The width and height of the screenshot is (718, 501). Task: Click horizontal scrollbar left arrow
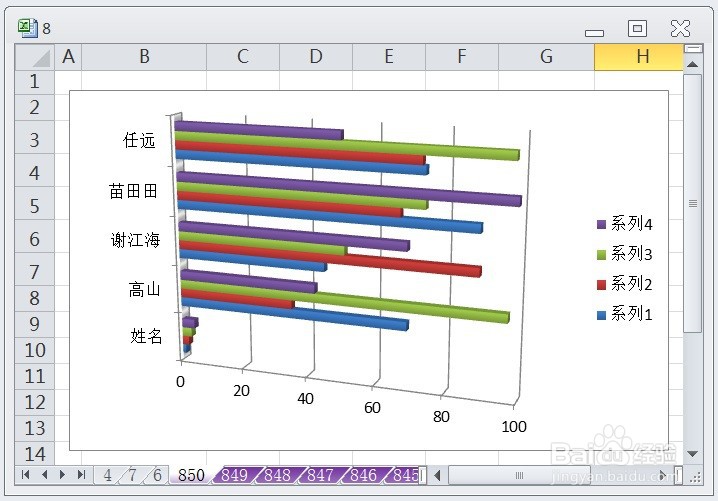point(437,475)
